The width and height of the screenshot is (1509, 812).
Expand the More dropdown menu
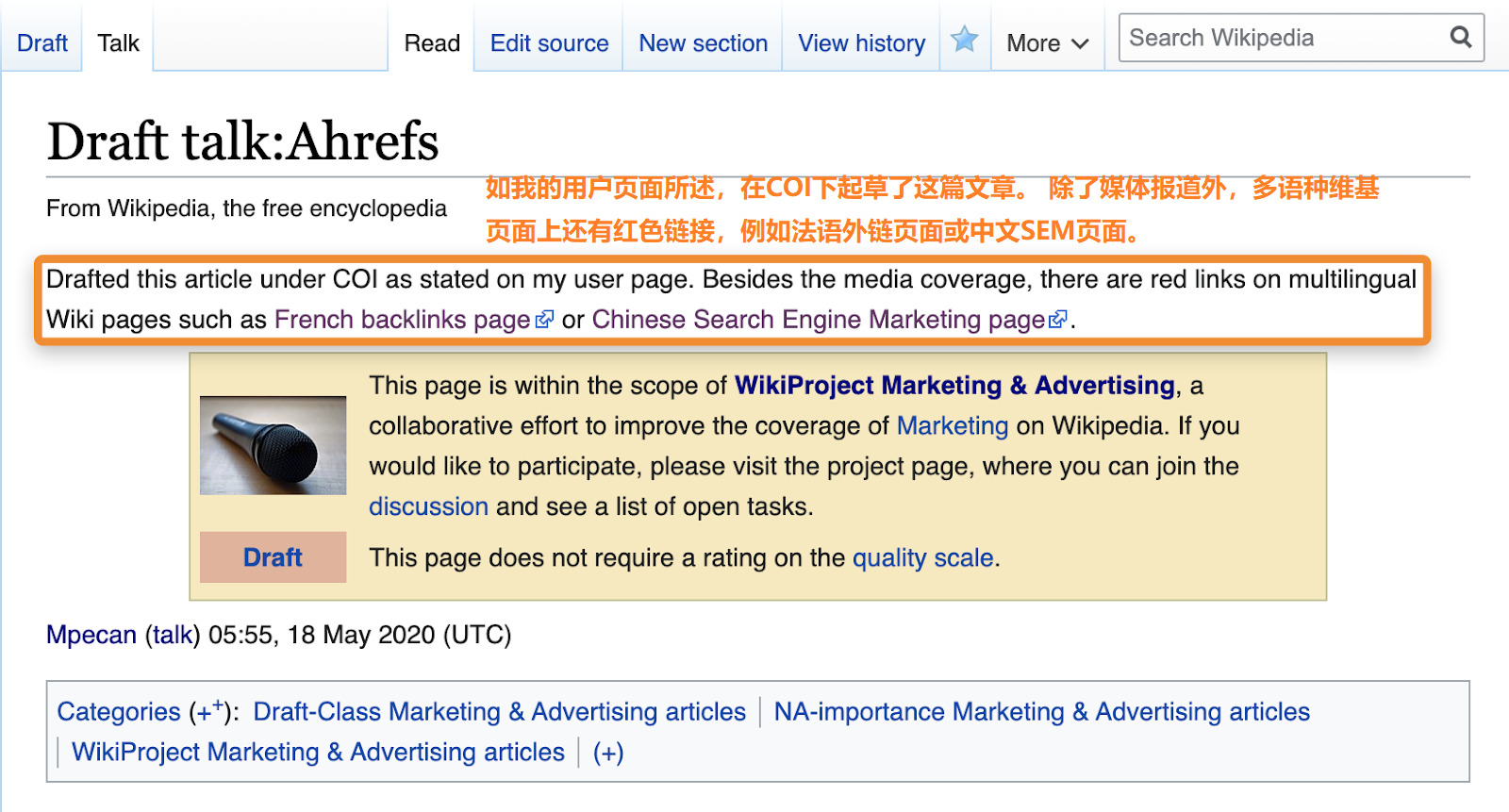click(1047, 43)
